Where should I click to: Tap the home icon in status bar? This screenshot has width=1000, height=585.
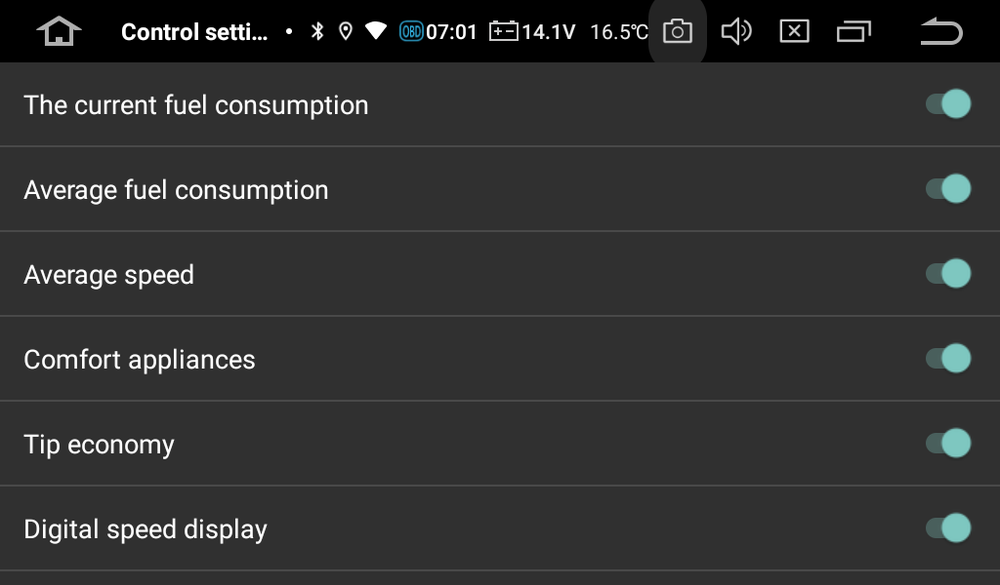click(x=59, y=31)
